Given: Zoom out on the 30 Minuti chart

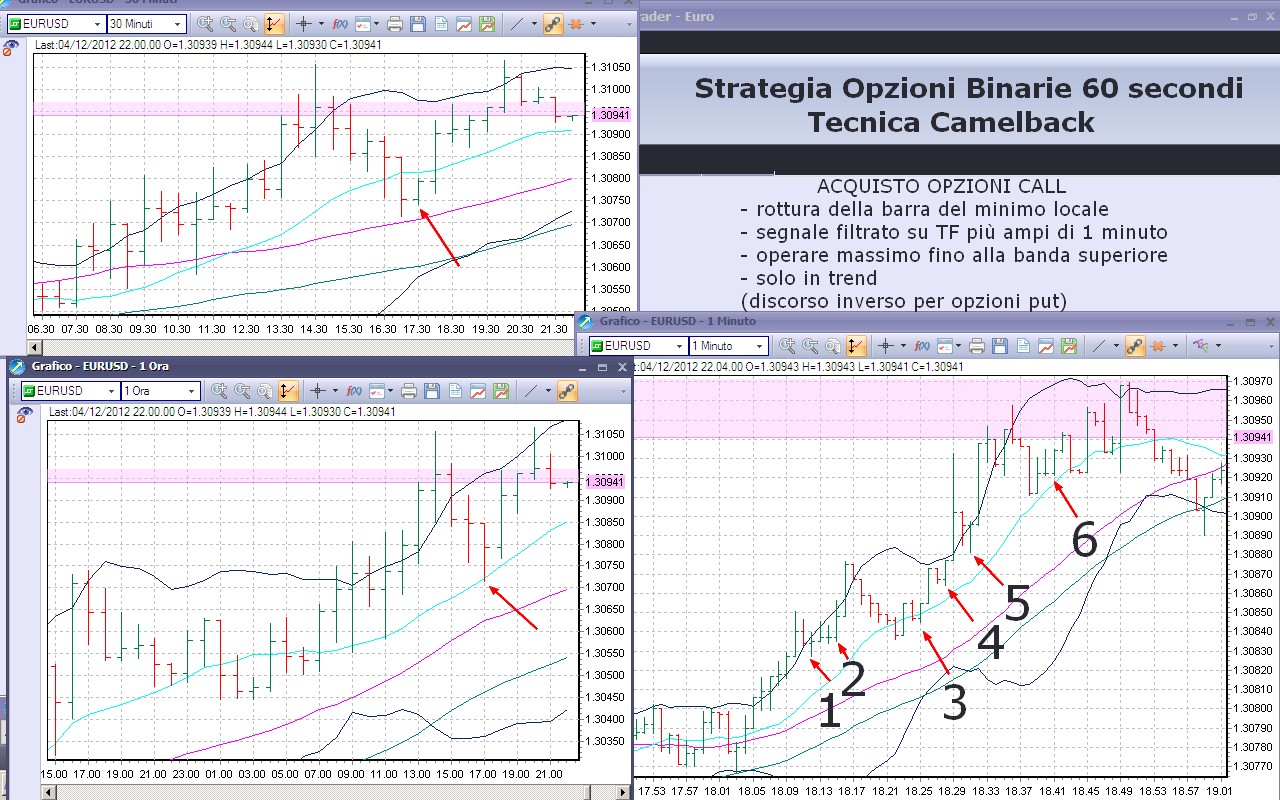Looking at the screenshot, I should point(228,23).
